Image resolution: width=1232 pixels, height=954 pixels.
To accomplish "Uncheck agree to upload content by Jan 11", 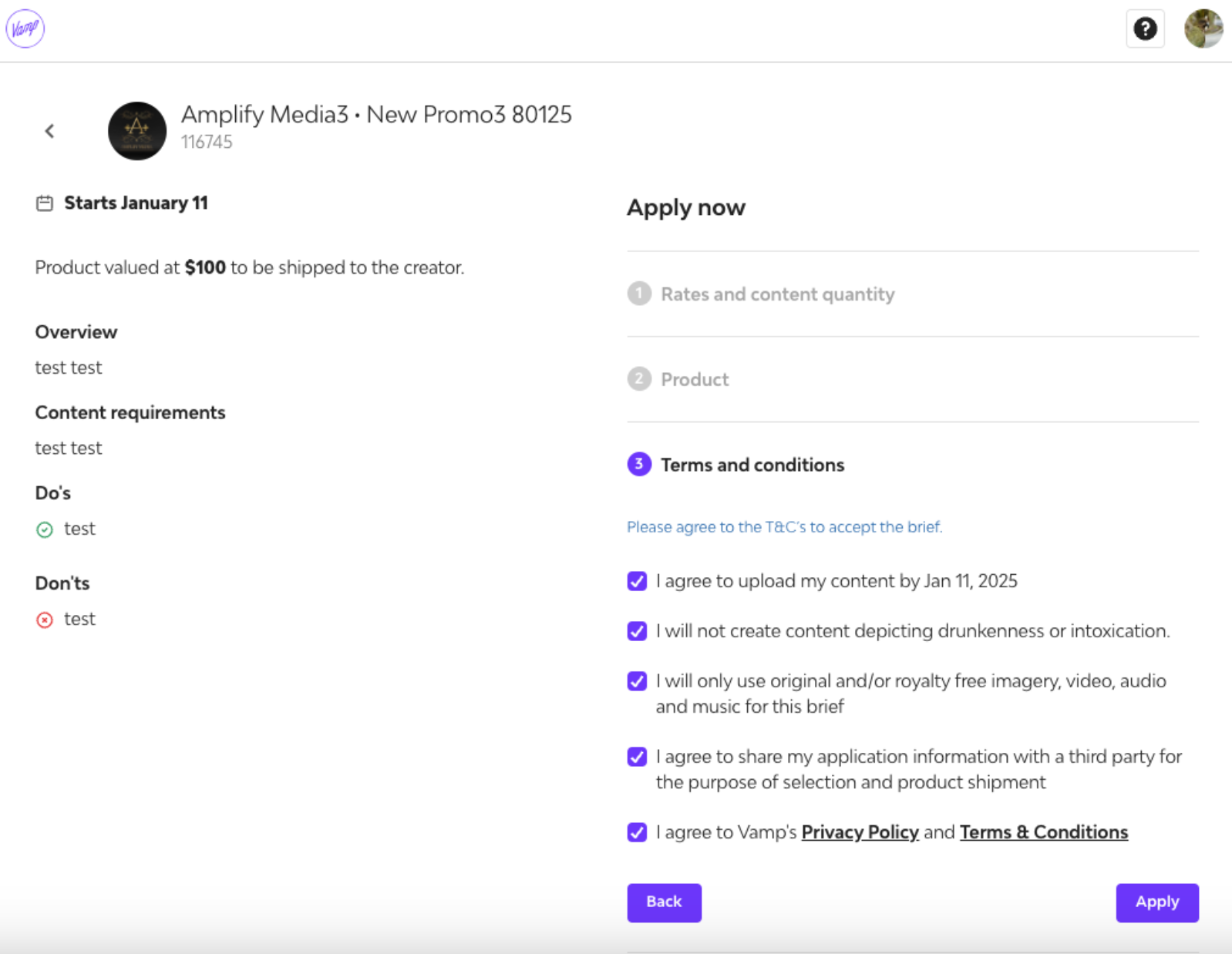I will point(637,581).
